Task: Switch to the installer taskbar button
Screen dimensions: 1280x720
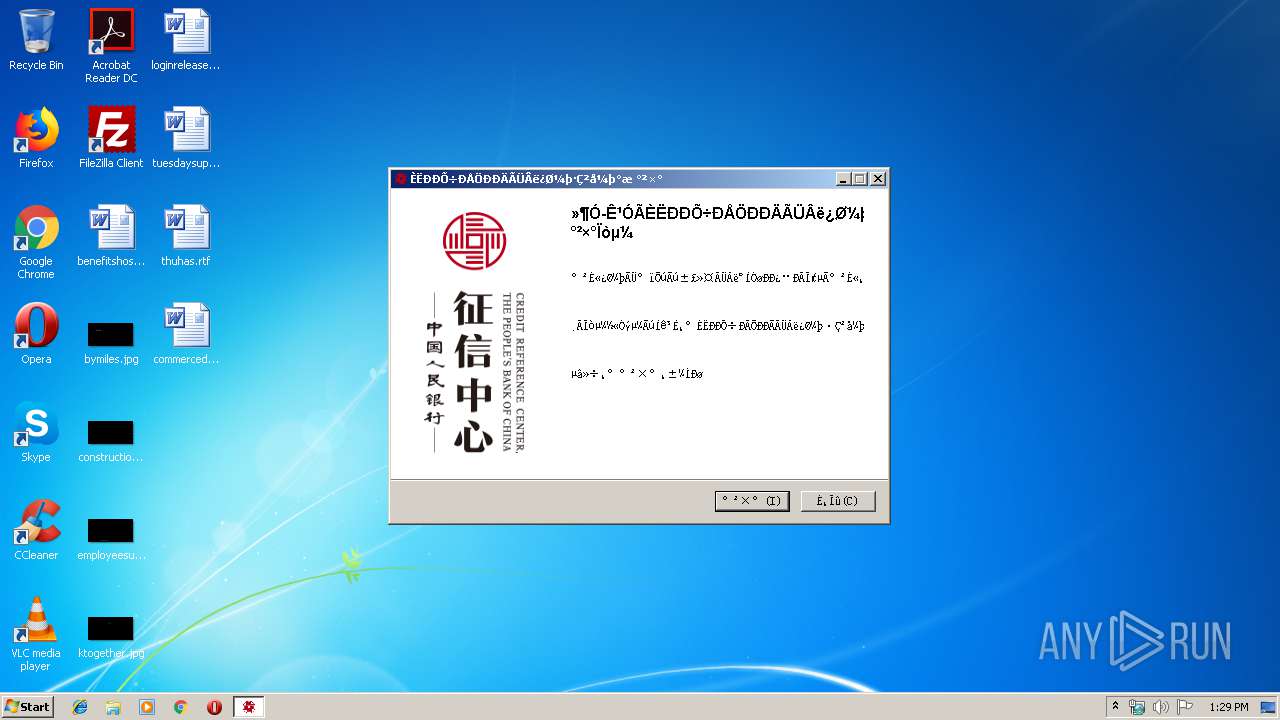Action: click(x=249, y=707)
